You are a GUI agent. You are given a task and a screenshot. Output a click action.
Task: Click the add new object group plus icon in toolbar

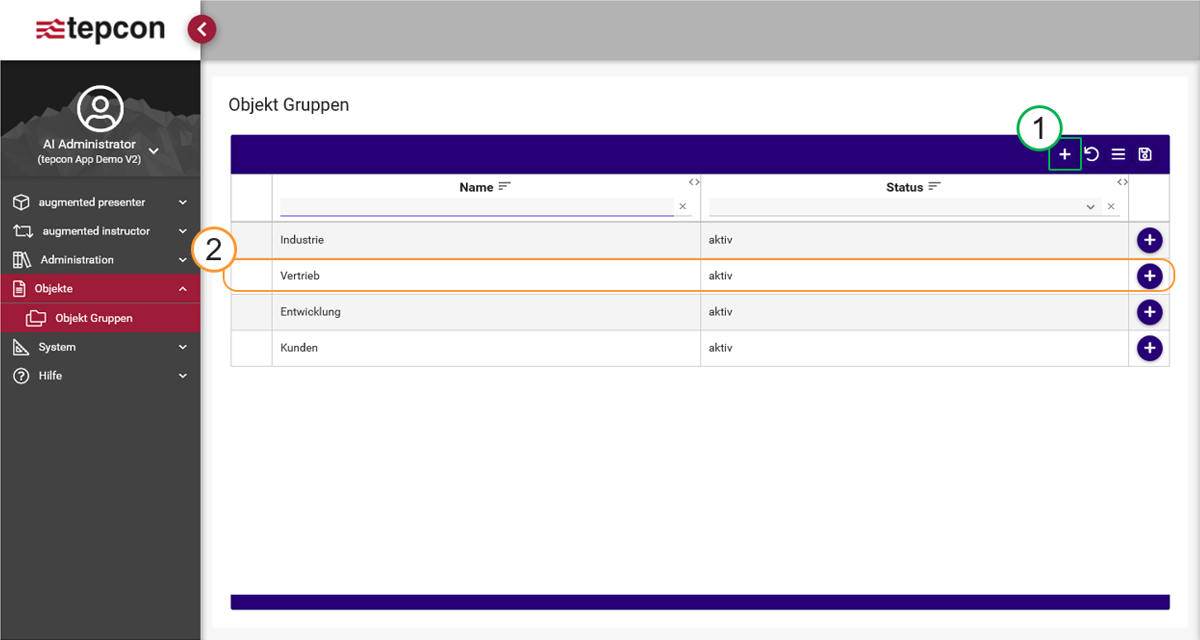click(x=1065, y=155)
